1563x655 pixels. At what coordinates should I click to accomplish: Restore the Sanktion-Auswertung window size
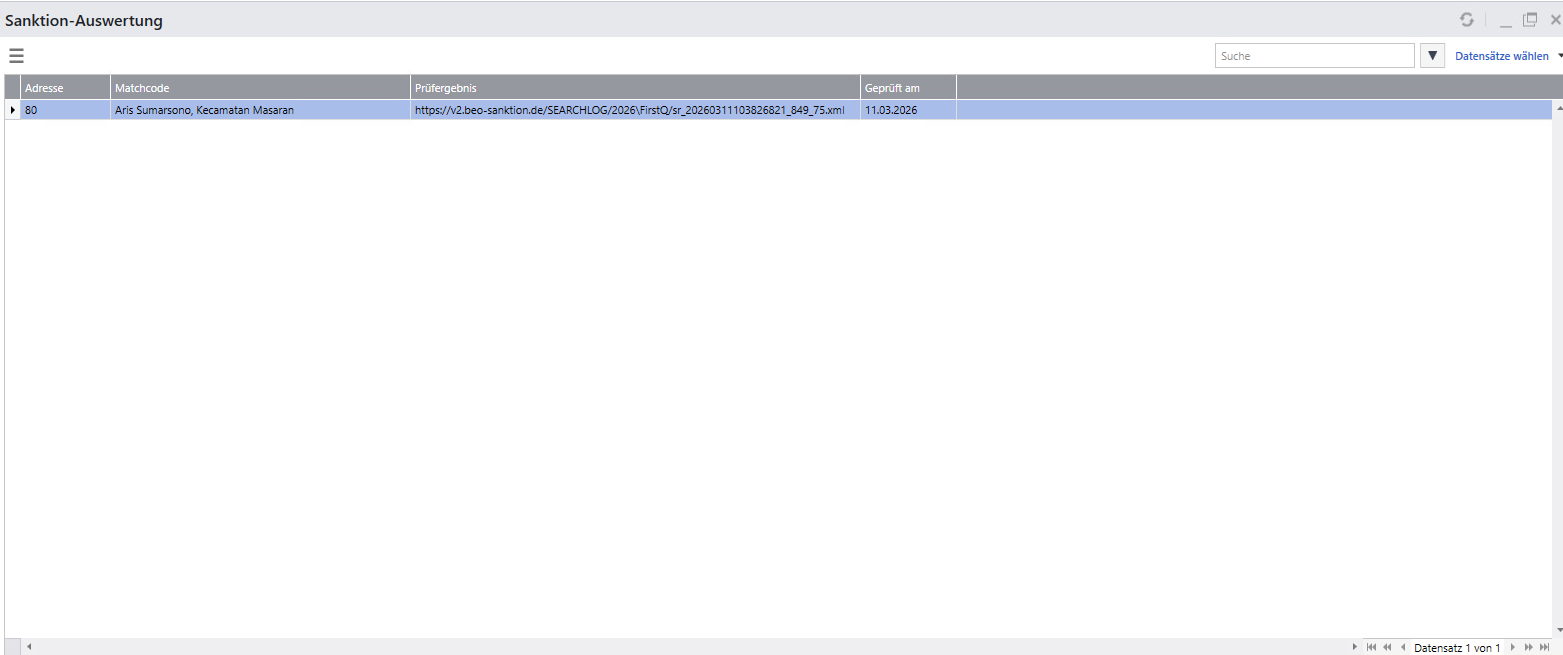coord(1530,20)
